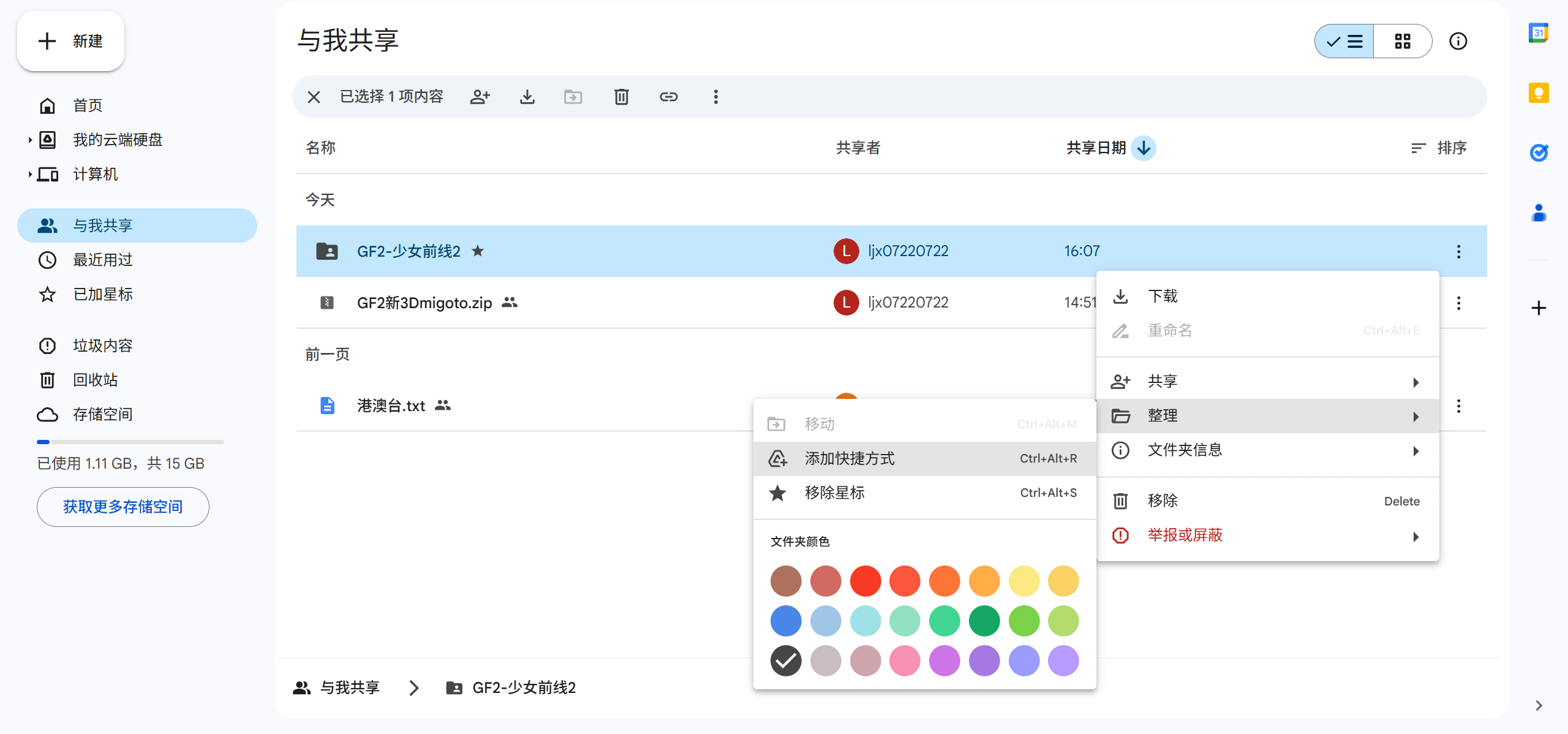Expand 我的云端硬盘 tree arrow
Screen dimensions: 1568x734
point(29,140)
